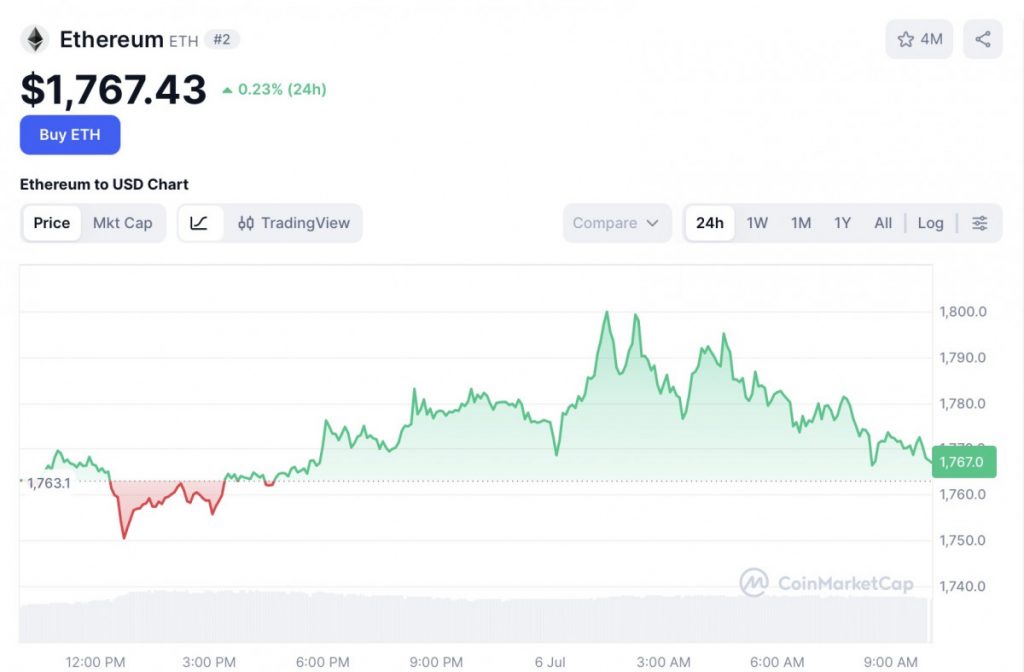Click the 1,750.0 axis label
This screenshot has height=672, width=1024.
[x=962, y=540]
